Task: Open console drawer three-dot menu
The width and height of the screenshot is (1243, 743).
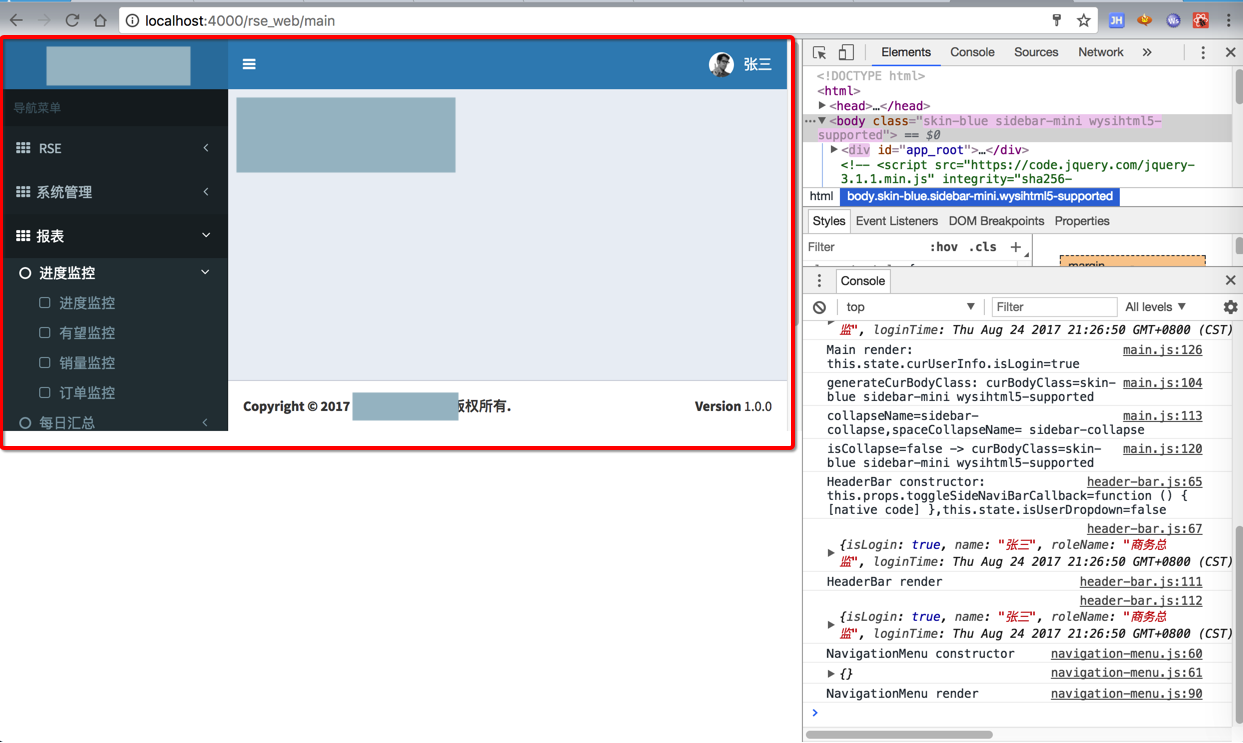Action: 819,281
